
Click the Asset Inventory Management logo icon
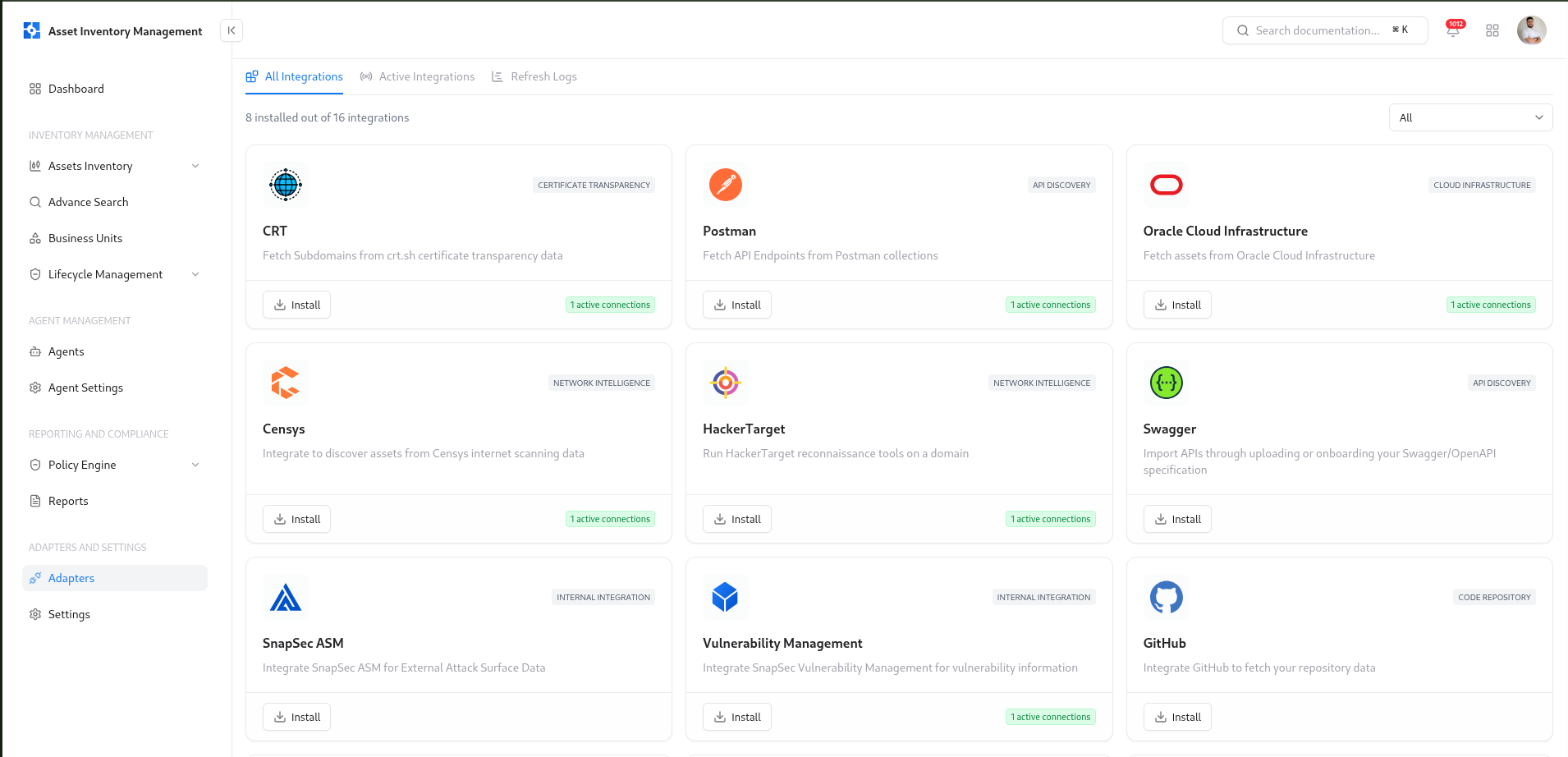tap(32, 30)
